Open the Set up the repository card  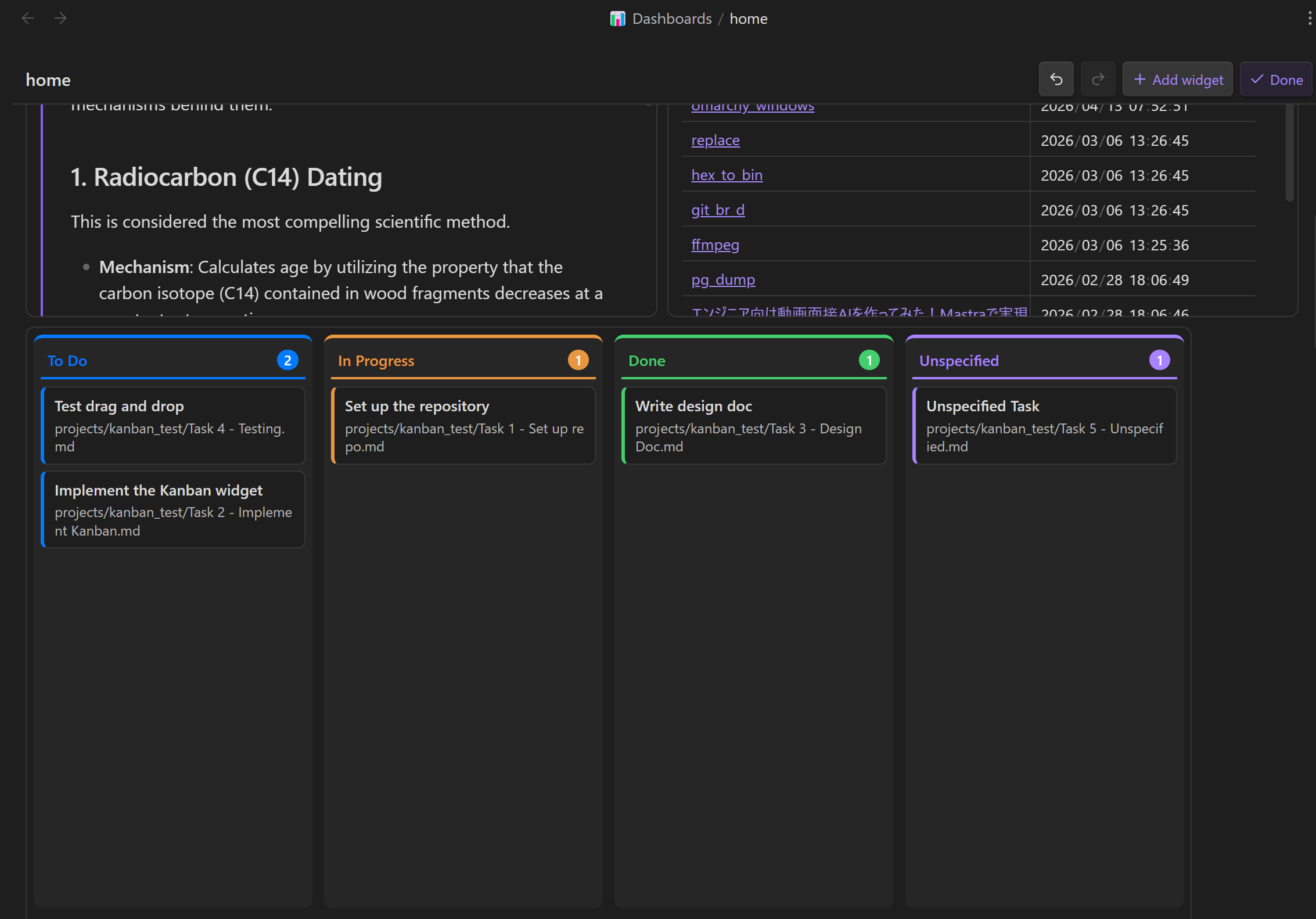click(463, 425)
